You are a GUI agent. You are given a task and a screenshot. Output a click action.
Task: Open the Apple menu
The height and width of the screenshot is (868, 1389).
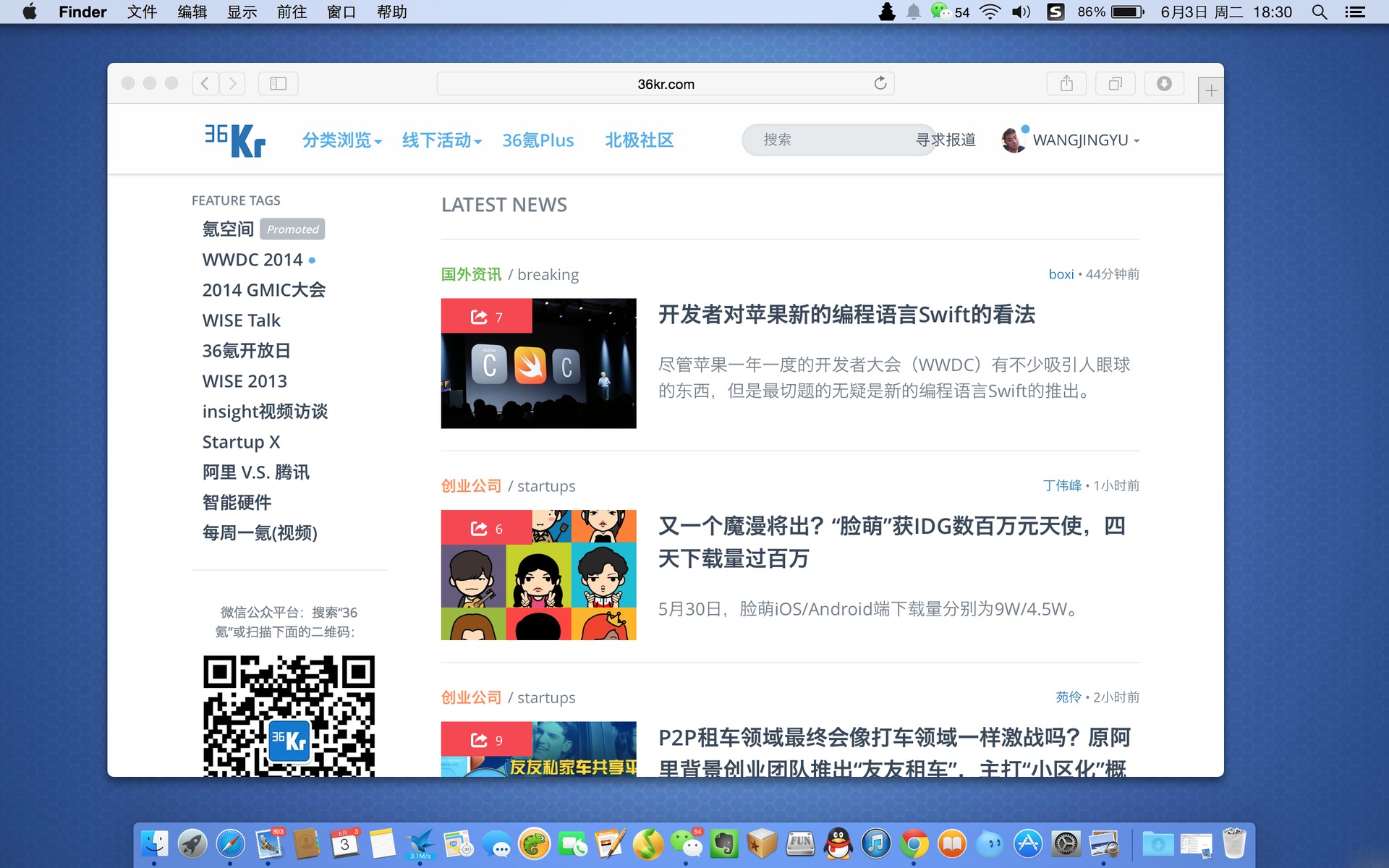[x=30, y=12]
